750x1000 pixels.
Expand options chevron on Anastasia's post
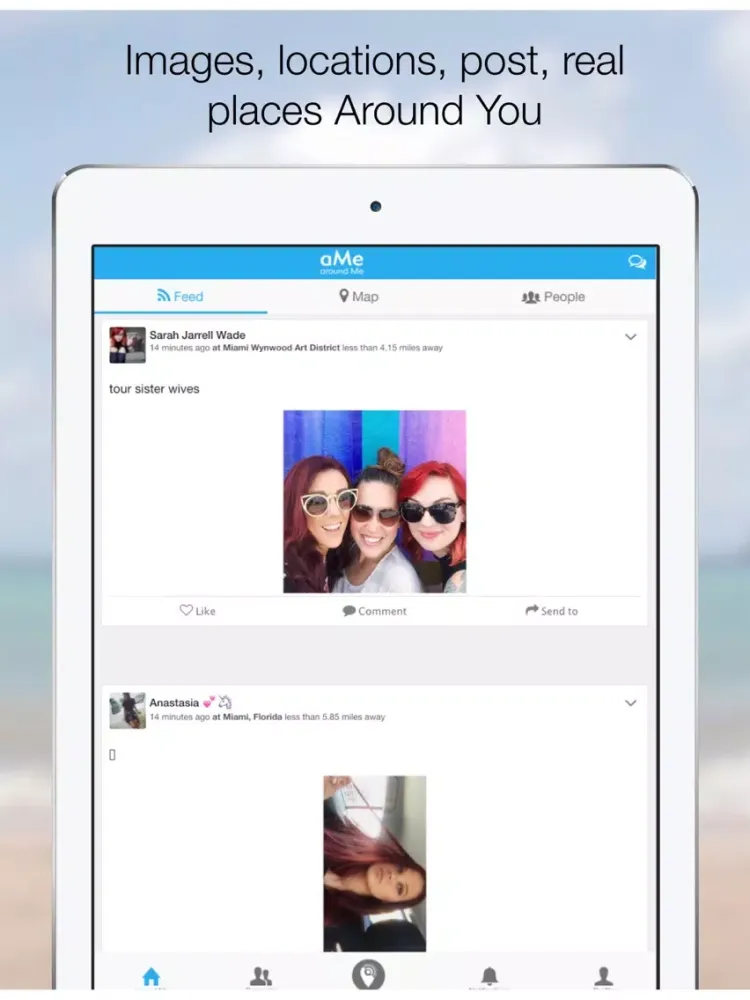(x=631, y=703)
